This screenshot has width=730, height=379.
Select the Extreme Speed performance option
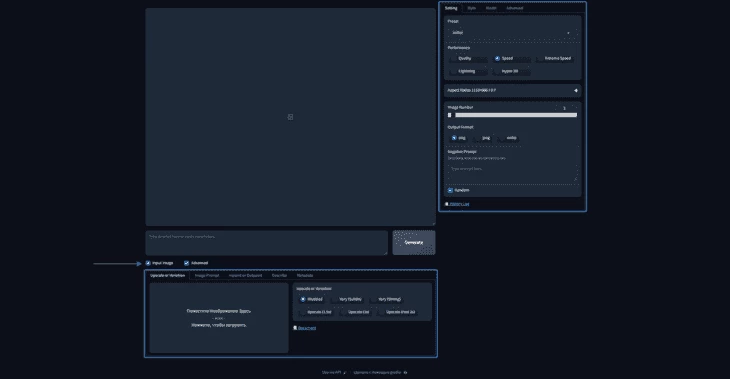pyautogui.click(x=554, y=58)
